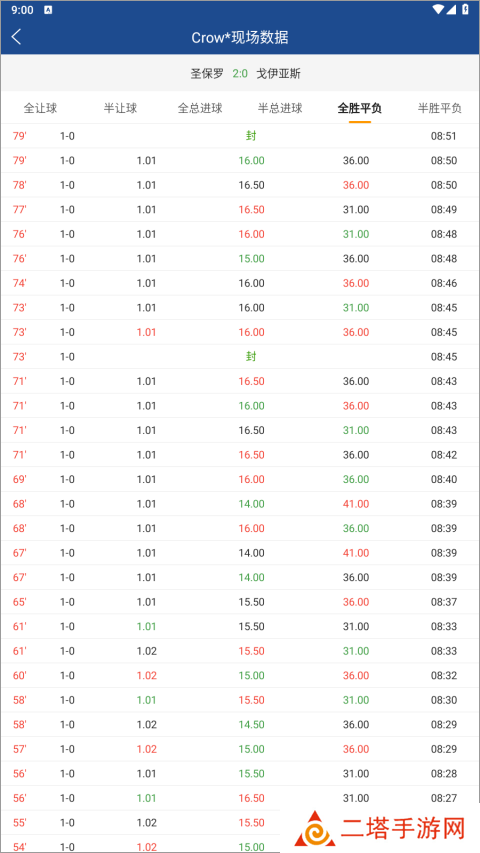This screenshot has height=853, width=480.
Task: Tap the battery icon in status bar
Action: pos(465,9)
